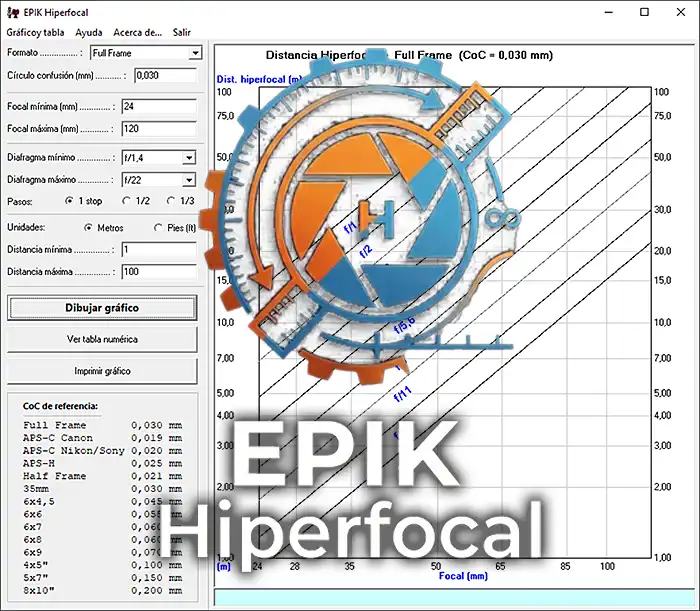Viewport: 700px width, 611px height.
Task: Click the Imprimir gráfico button
Action: (x=102, y=371)
